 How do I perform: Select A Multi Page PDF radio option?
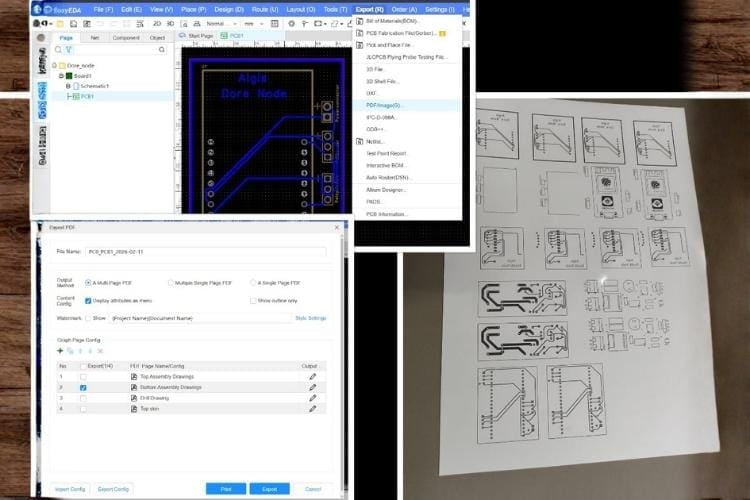(x=88, y=283)
